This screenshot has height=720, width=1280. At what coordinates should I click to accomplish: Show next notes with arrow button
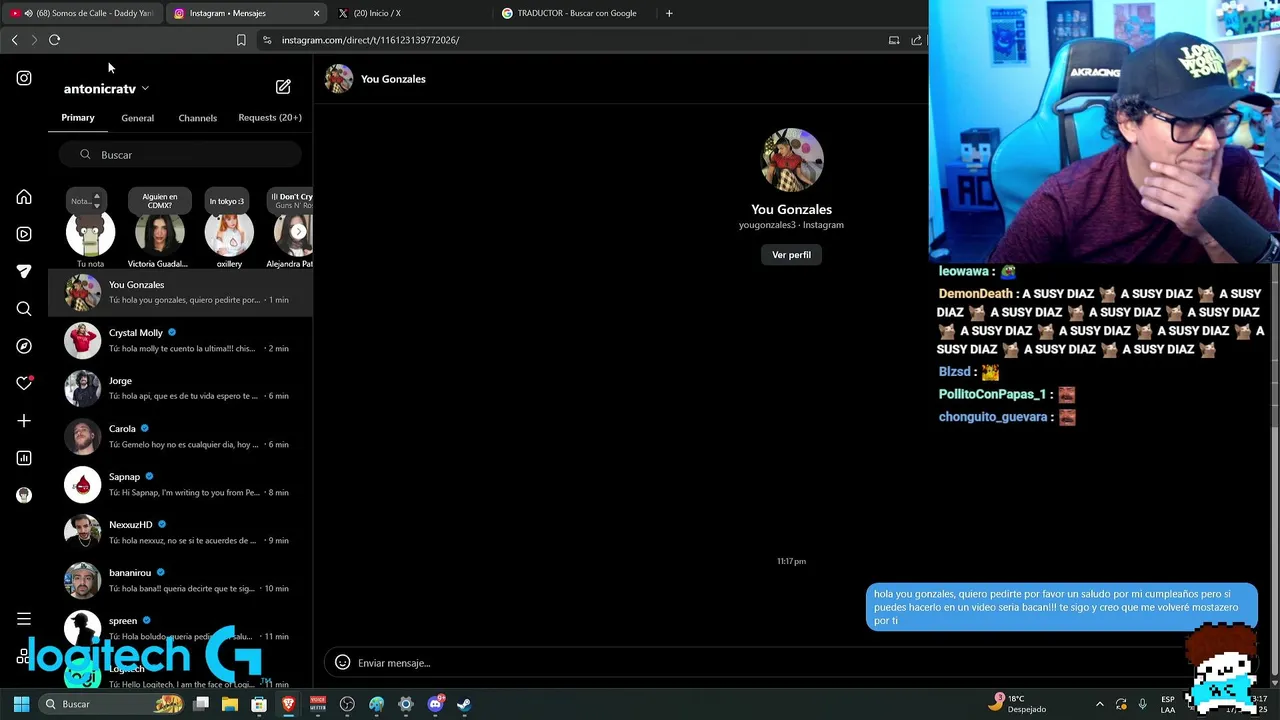click(x=298, y=231)
